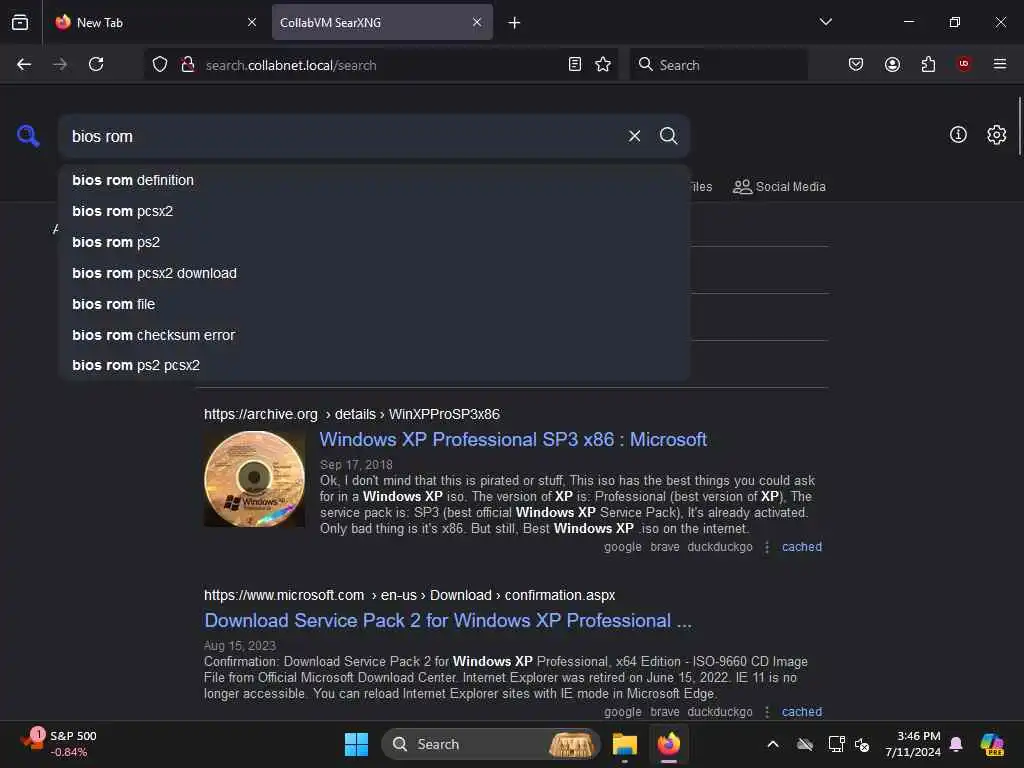The width and height of the screenshot is (1024, 768).
Task: Choose suggestion bios rom ps2
Action: (x=374, y=242)
